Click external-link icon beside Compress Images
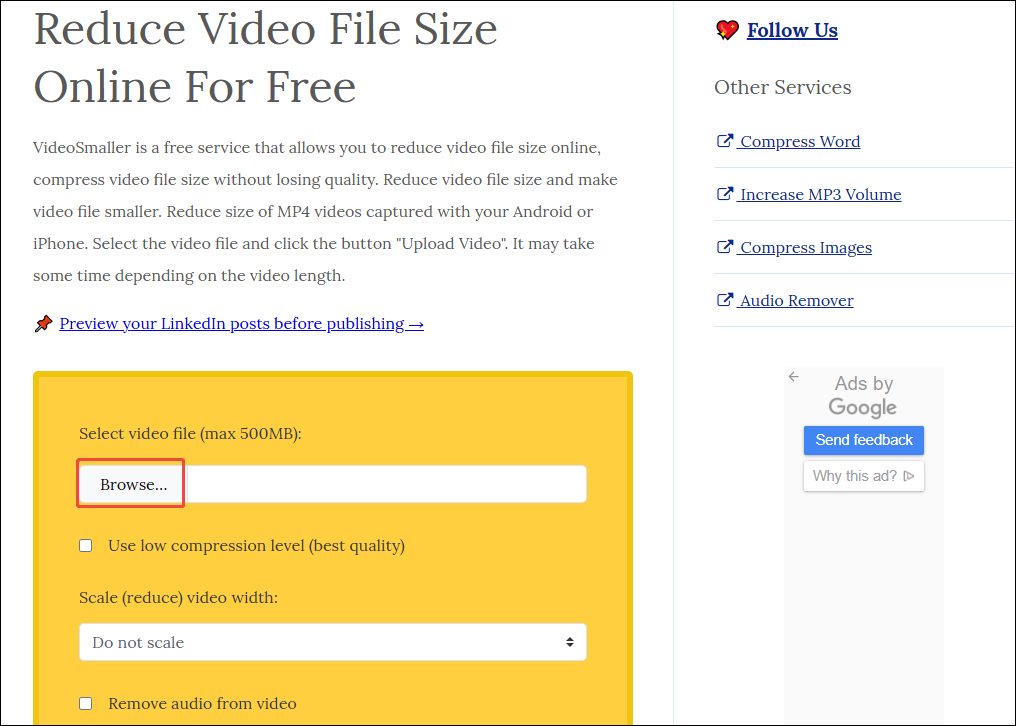Viewport: 1016px width, 726px height. tap(725, 247)
